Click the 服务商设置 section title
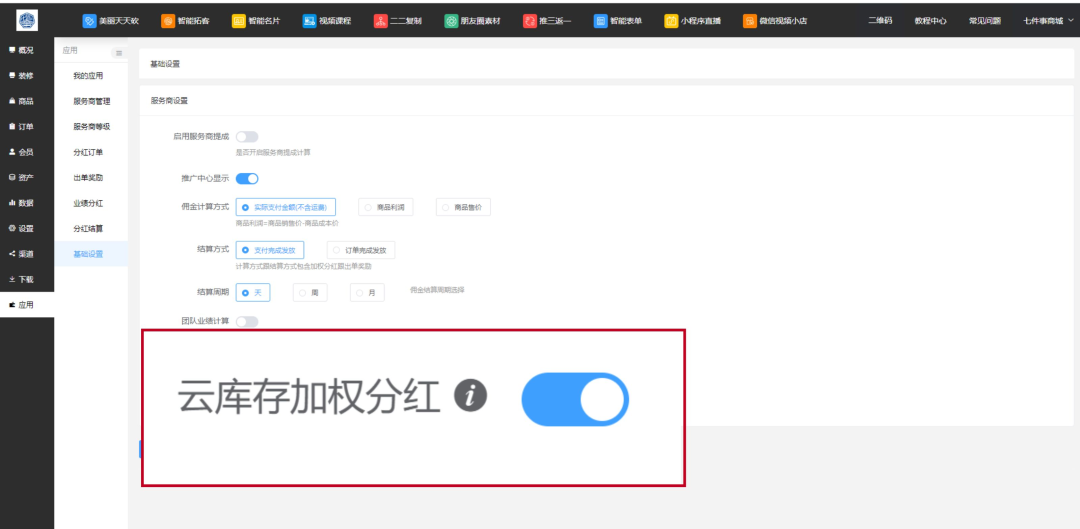Viewport: 1080px width, 529px height. pos(169,101)
